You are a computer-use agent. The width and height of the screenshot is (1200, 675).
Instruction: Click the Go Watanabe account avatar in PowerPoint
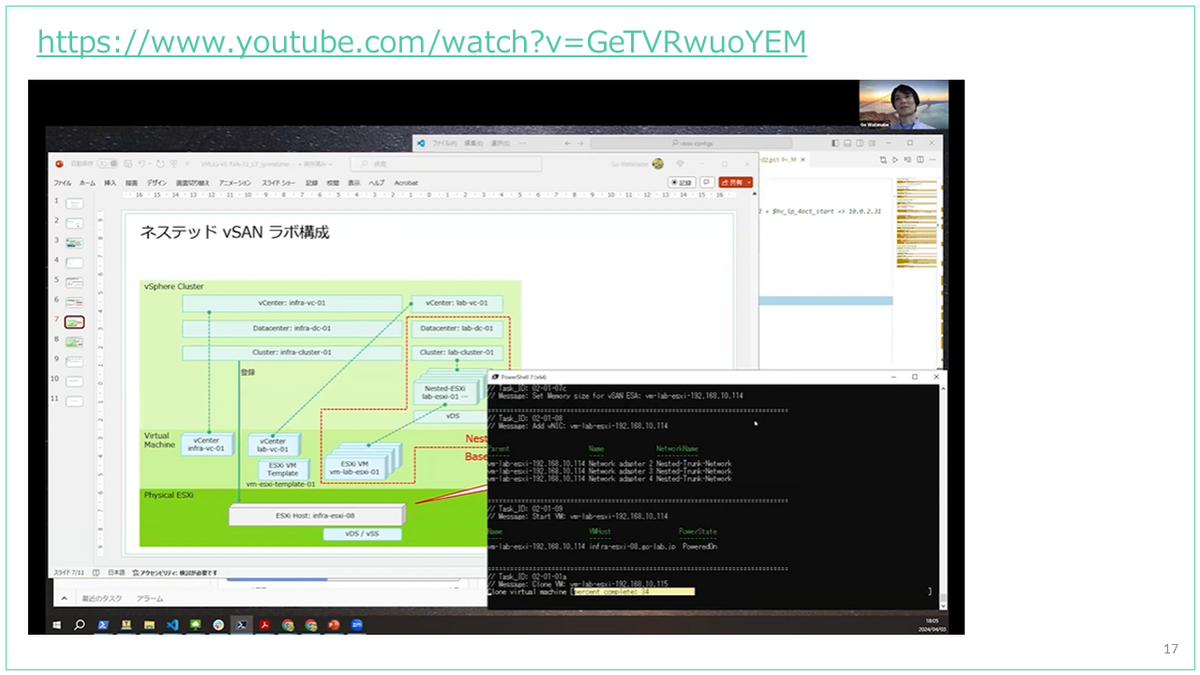pos(658,163)
